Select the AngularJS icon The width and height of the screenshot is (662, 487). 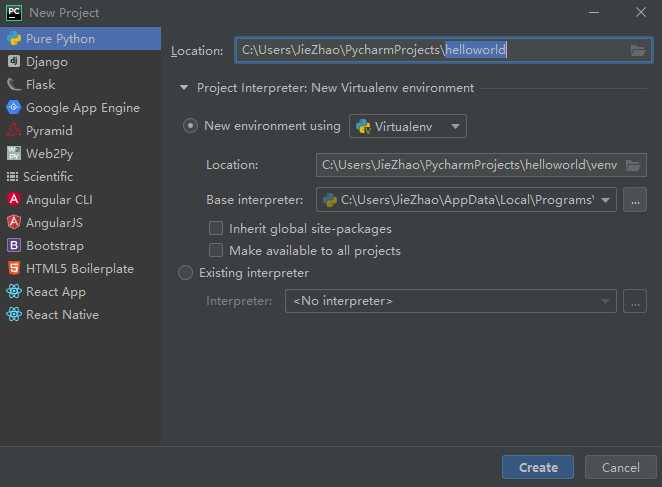point(14,222)
